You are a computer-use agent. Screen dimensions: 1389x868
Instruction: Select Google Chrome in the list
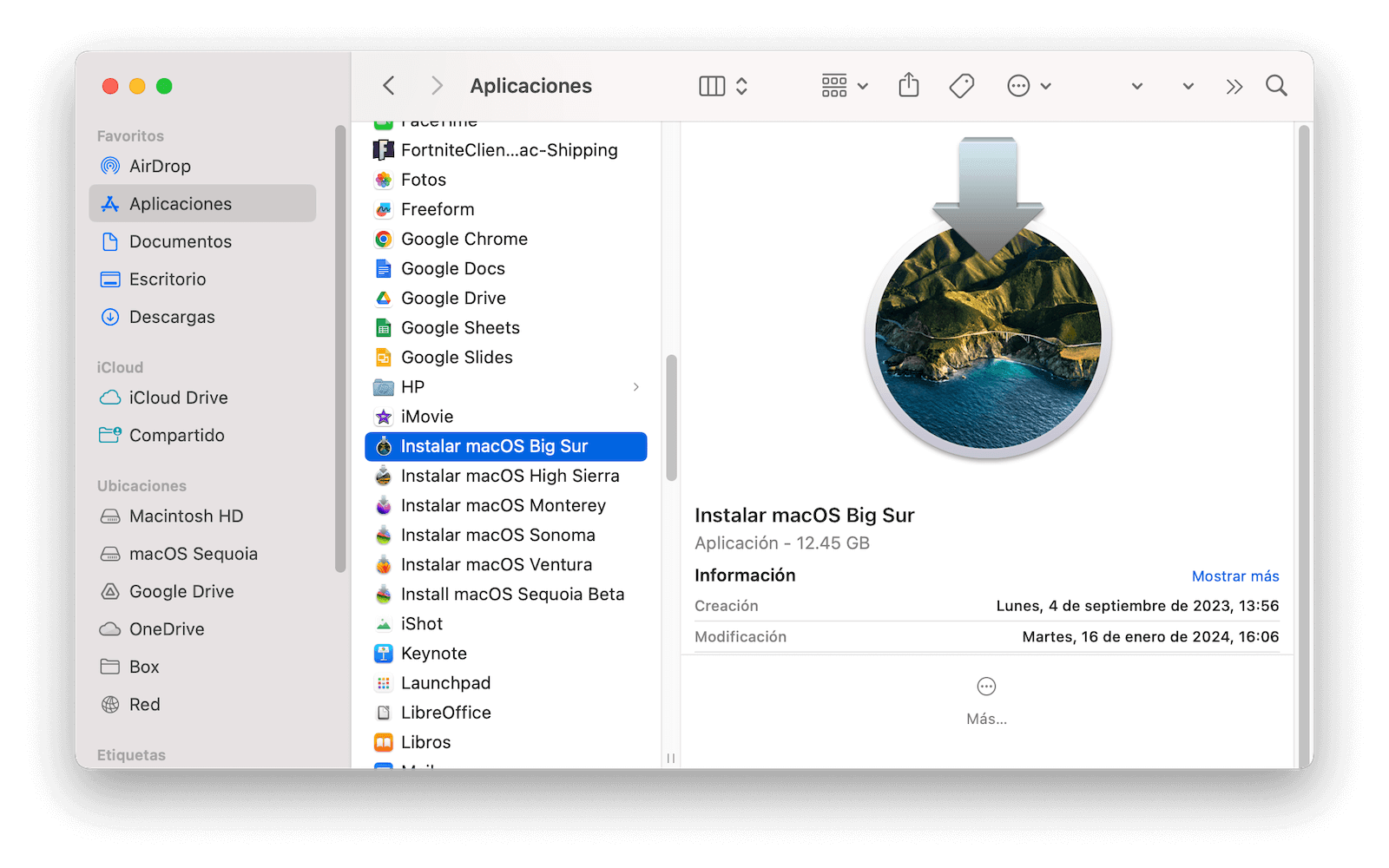click(x=506, y=239)
